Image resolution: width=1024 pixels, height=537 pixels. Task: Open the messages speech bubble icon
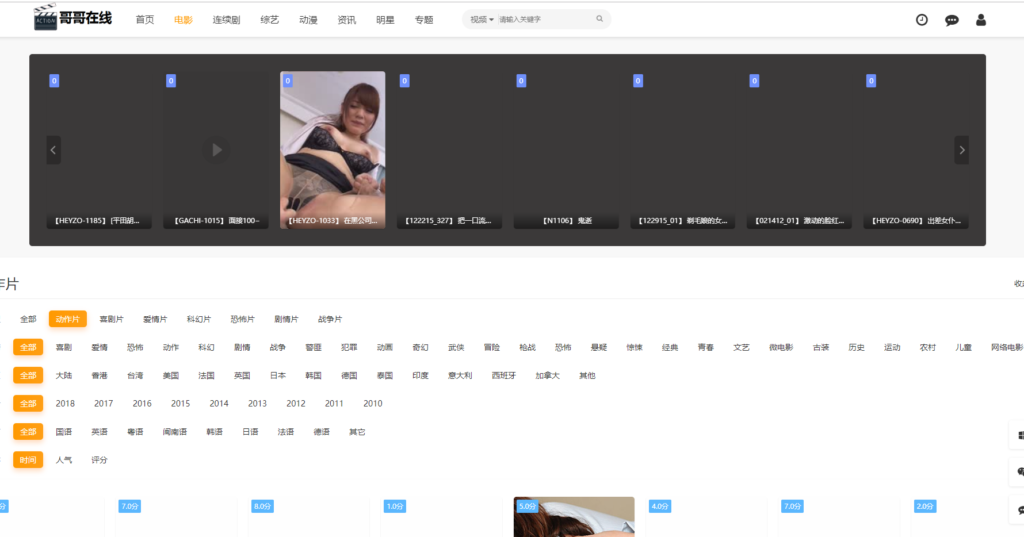click(x=951, y=19)
